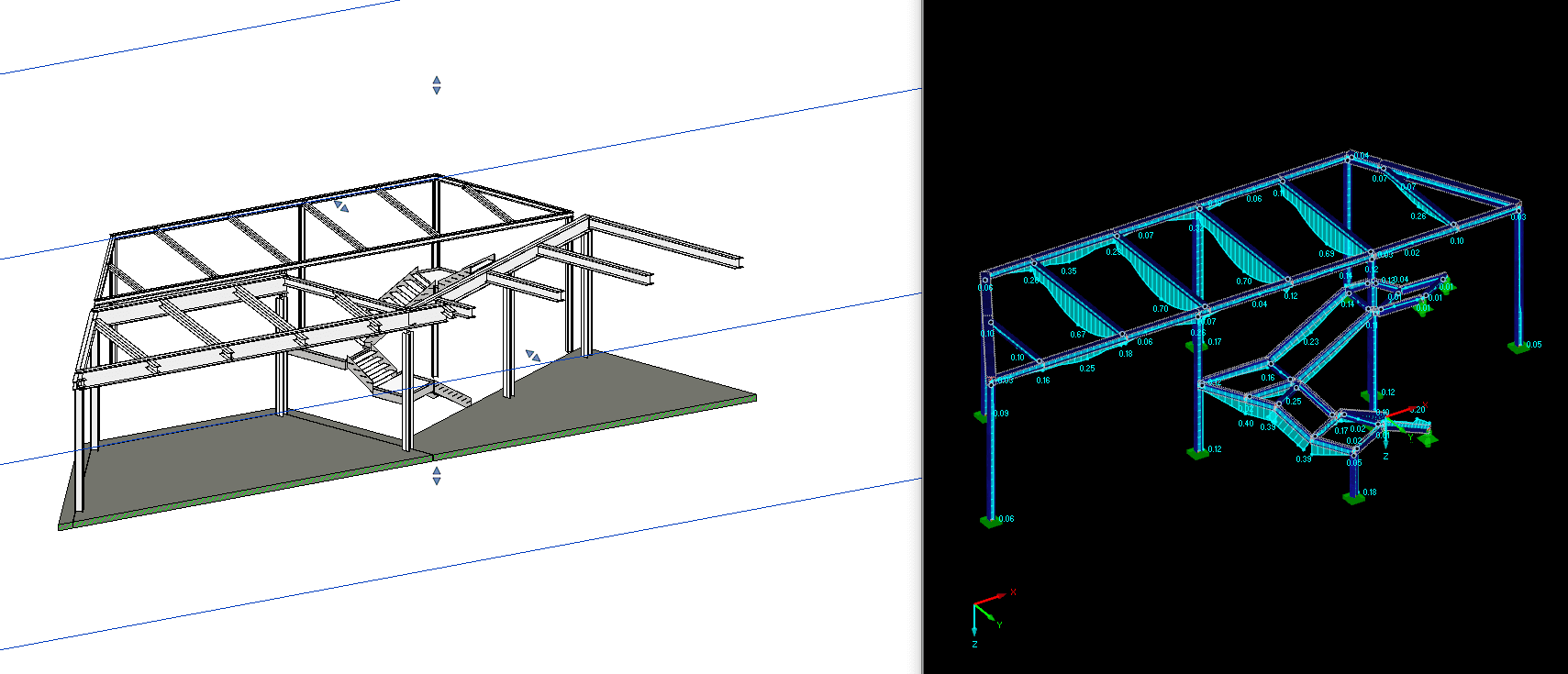
Task: Select the green support labeled 0.18
Action: (x=1353, y=497)
